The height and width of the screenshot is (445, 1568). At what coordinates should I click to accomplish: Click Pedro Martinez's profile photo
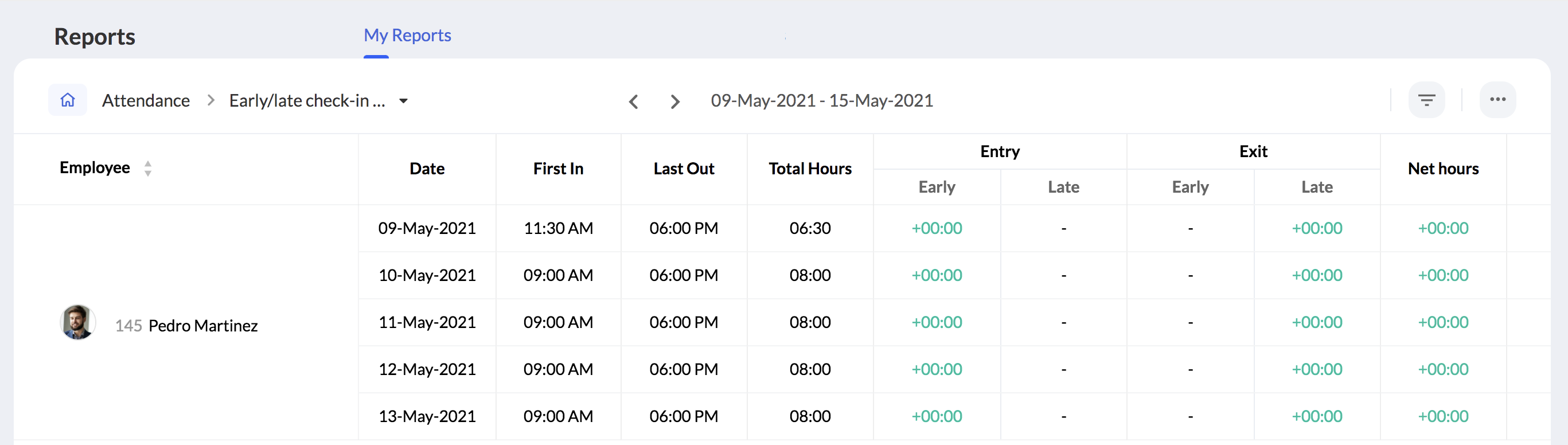coord(78,322)
